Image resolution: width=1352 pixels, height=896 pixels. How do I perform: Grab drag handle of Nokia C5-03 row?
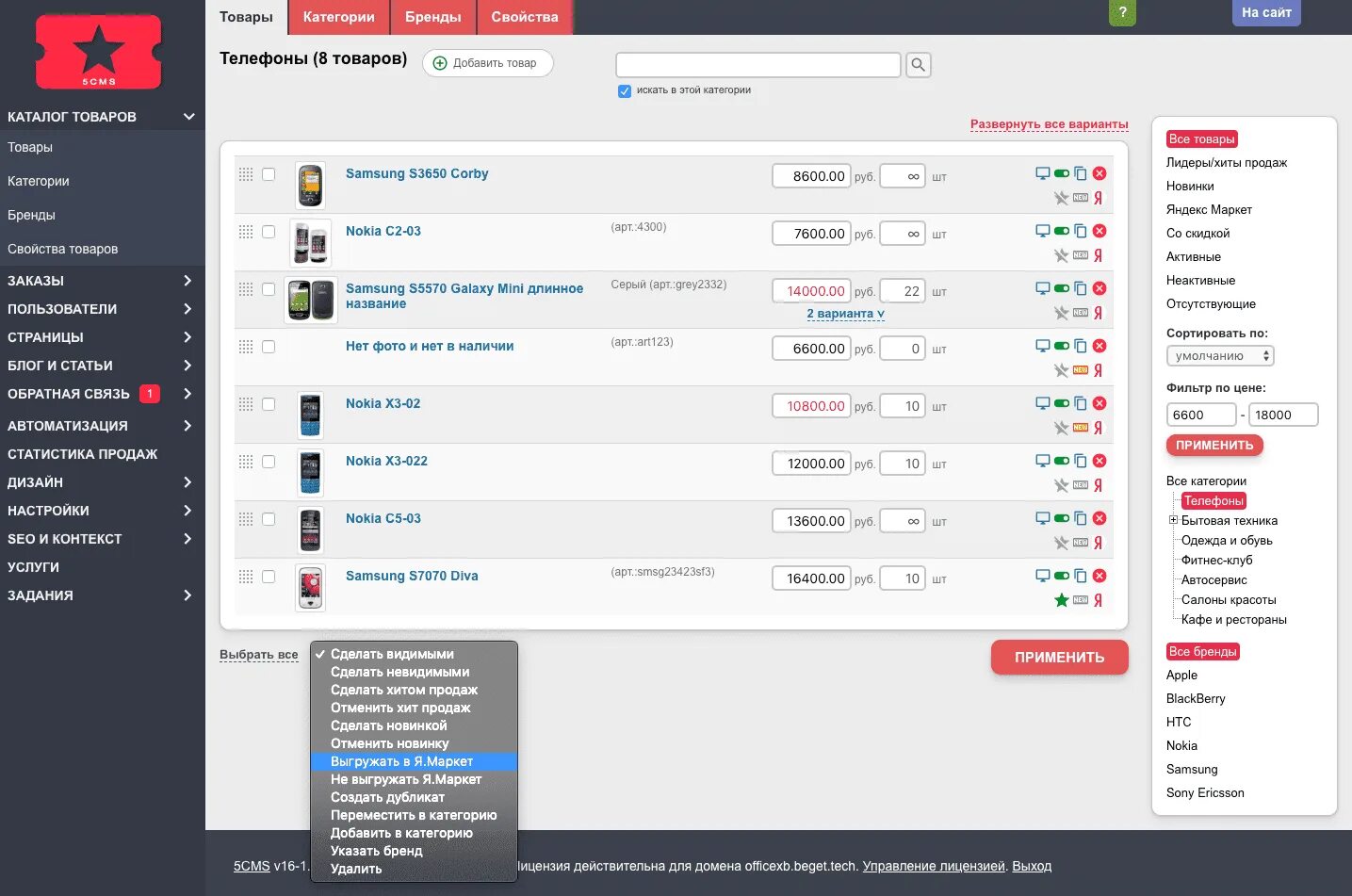(x=246, y=519)
